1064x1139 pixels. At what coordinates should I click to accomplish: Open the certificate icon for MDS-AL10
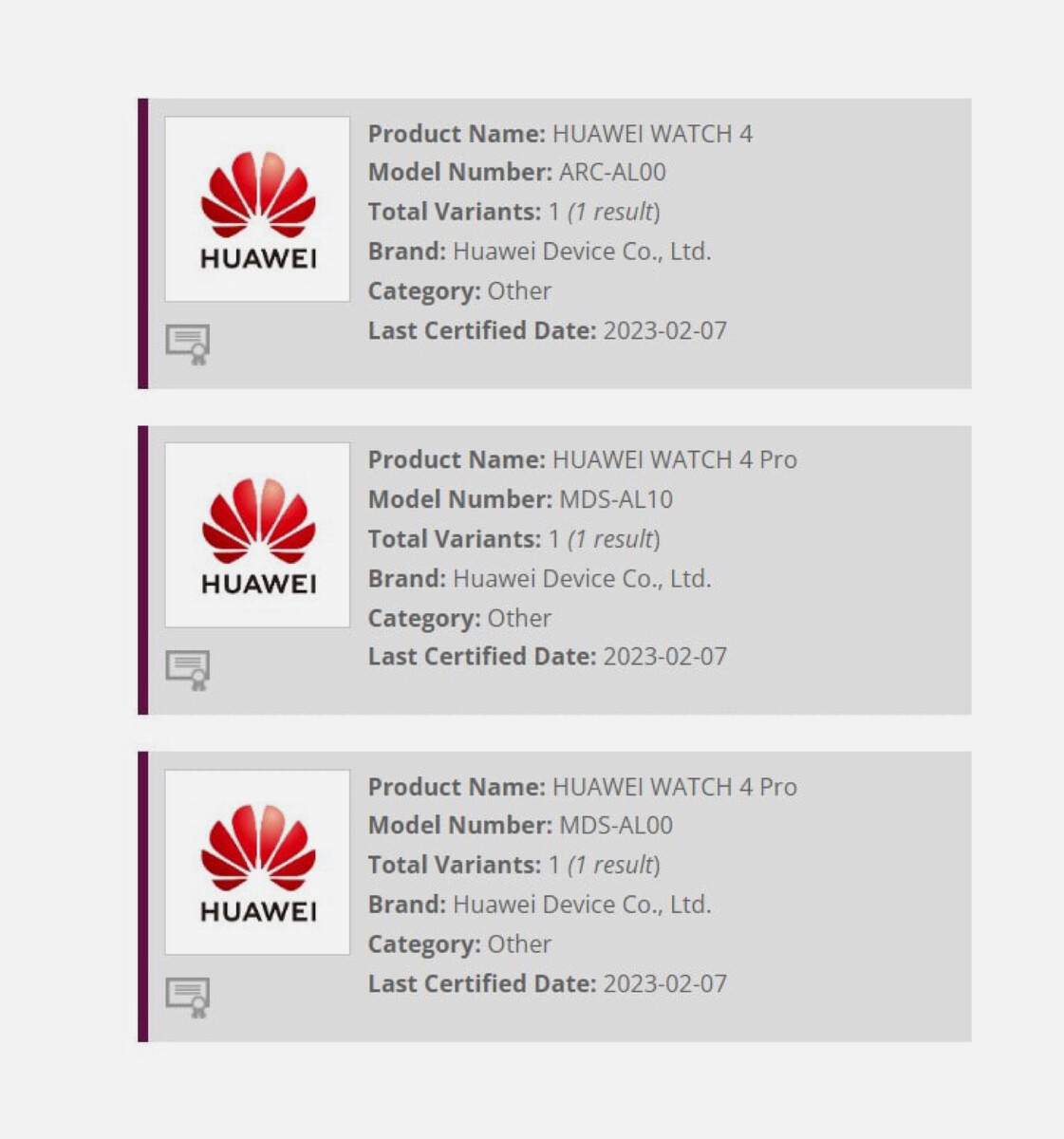[x=188, y=670]
